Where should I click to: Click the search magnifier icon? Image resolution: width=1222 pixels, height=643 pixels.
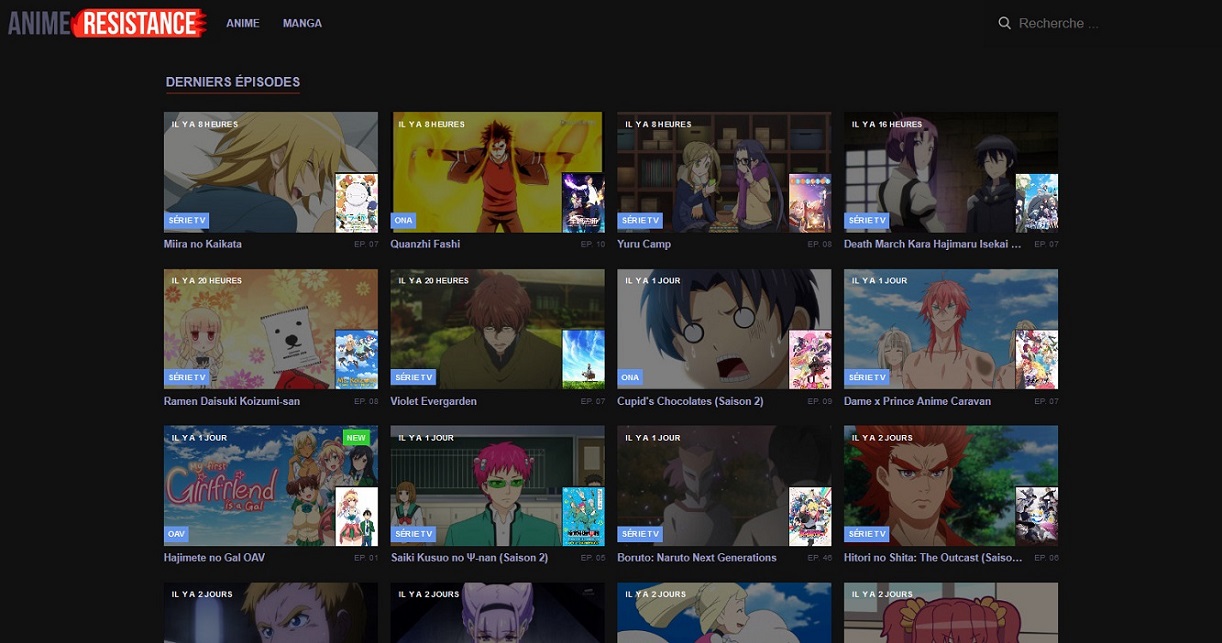click(1005, 23)
